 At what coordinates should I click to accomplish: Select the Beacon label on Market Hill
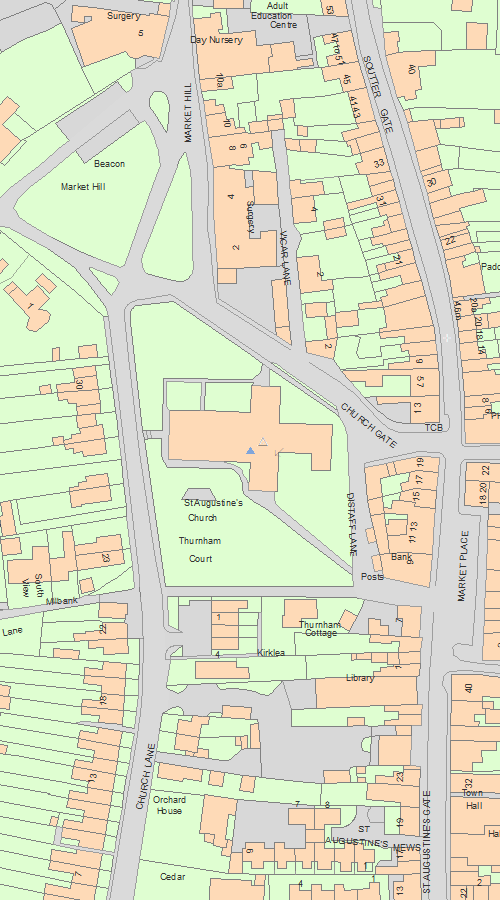point(109,164)
